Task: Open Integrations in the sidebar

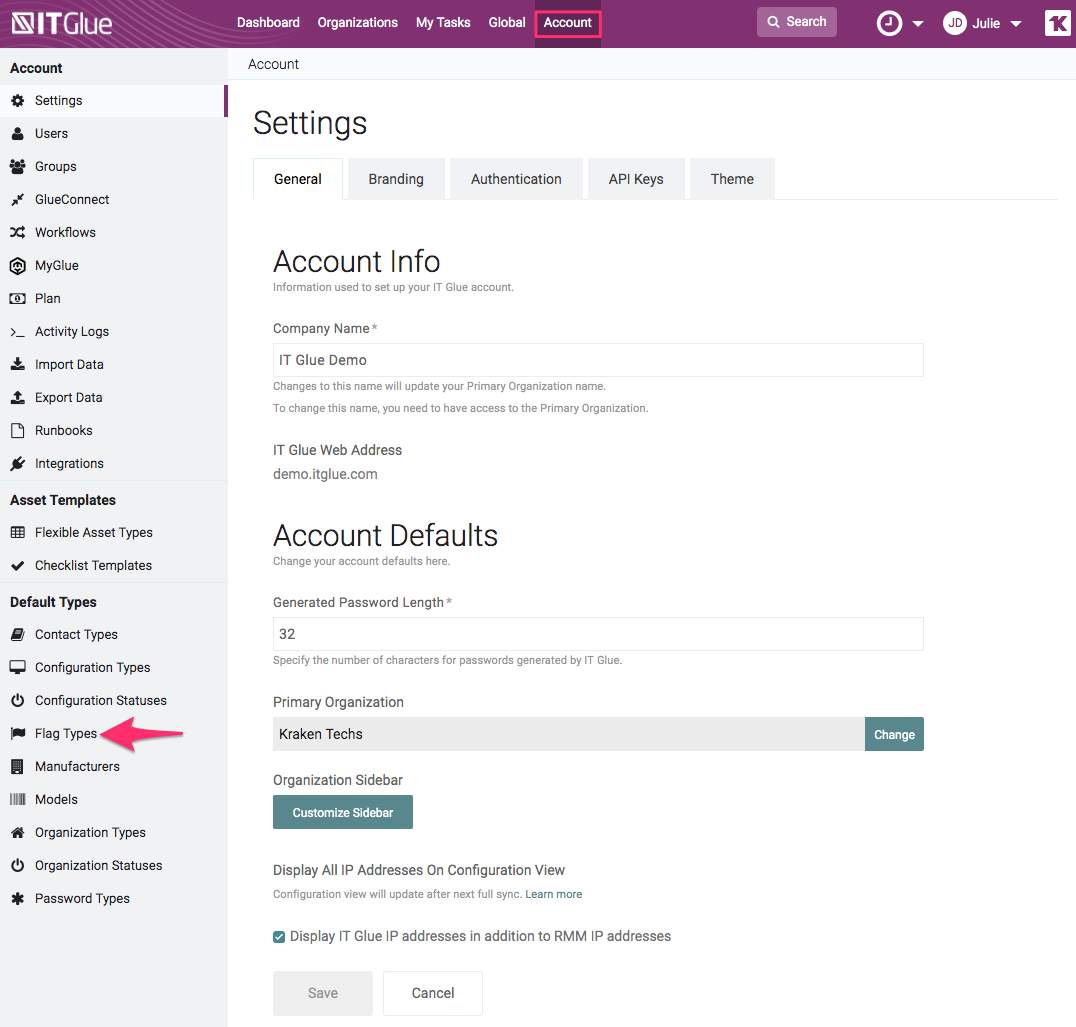Action: [70, 463]
